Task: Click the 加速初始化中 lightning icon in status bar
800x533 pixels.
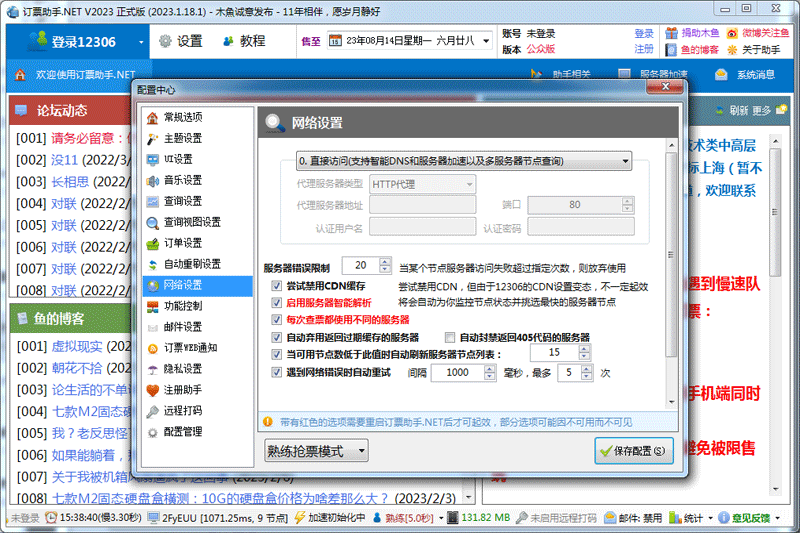Action: pos(300,518)
